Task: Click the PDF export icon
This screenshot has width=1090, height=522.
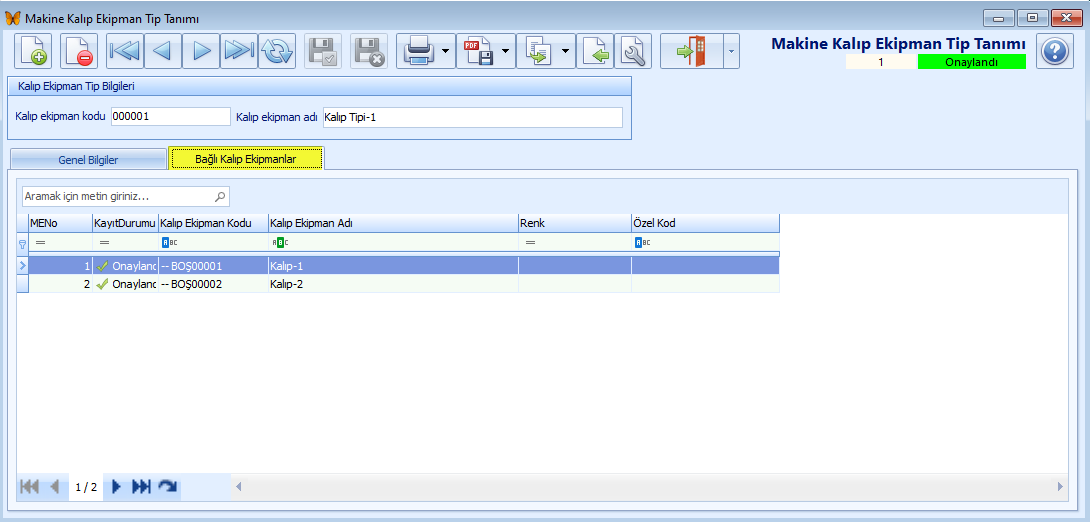Action: [x=478, y=51]
